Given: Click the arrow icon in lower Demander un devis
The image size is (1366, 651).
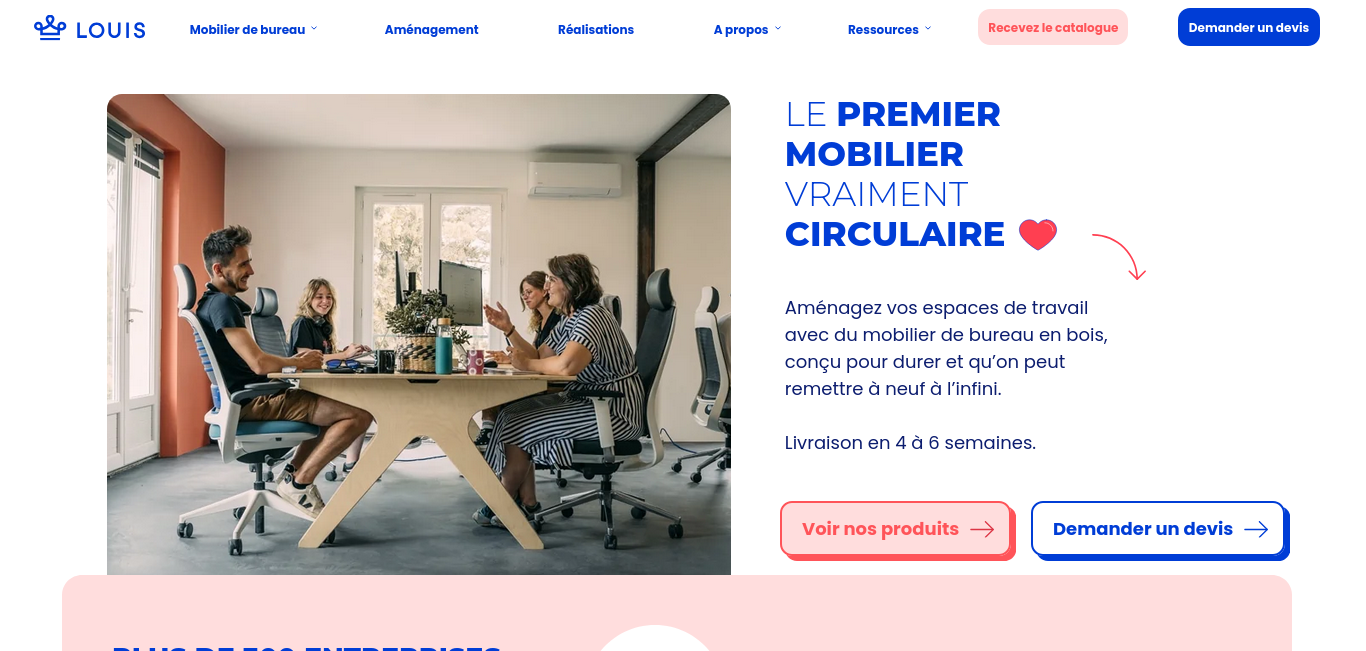Looking at the screenshot, I should [x=1256, y=529].
